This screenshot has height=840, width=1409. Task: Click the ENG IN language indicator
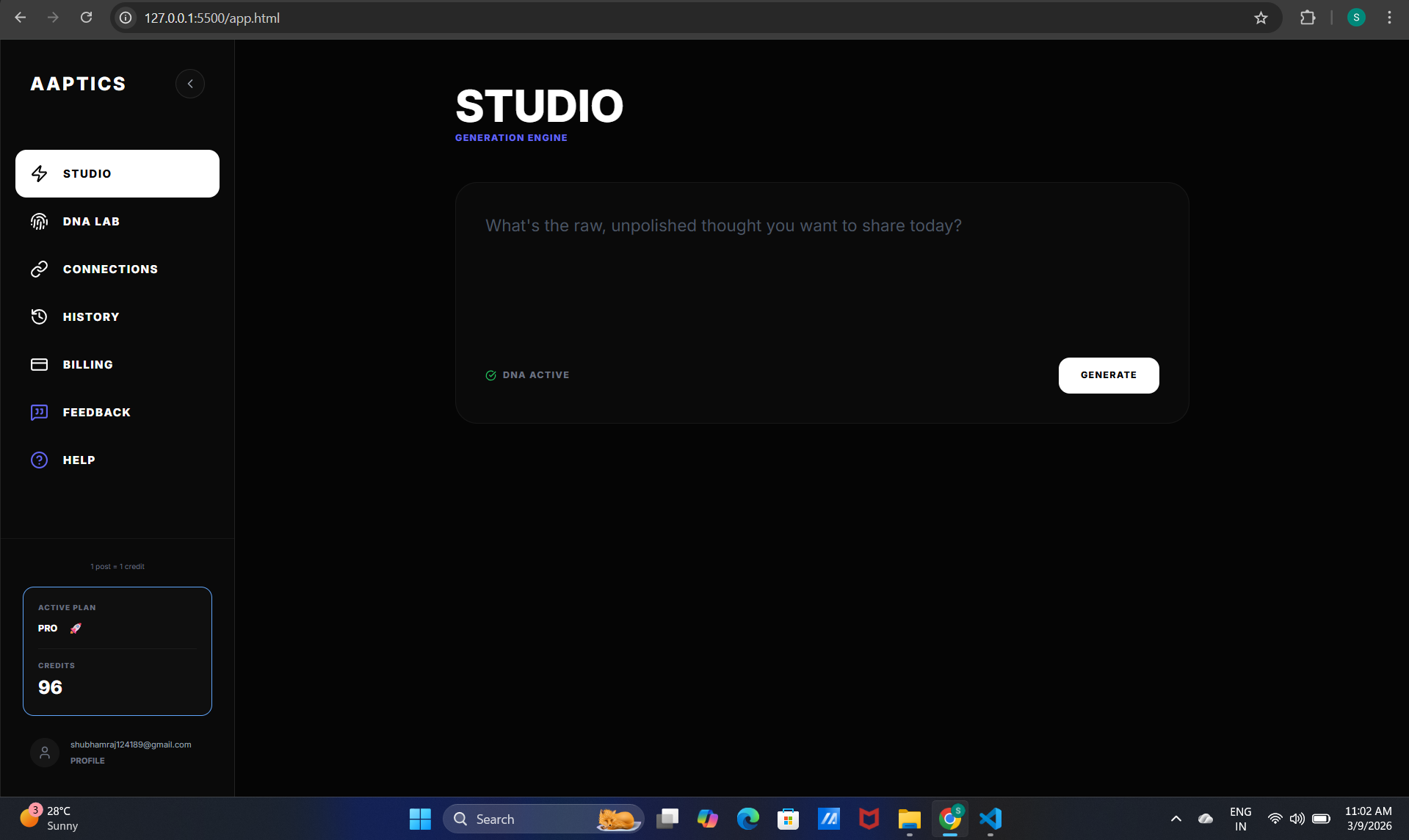(1240, 819)
